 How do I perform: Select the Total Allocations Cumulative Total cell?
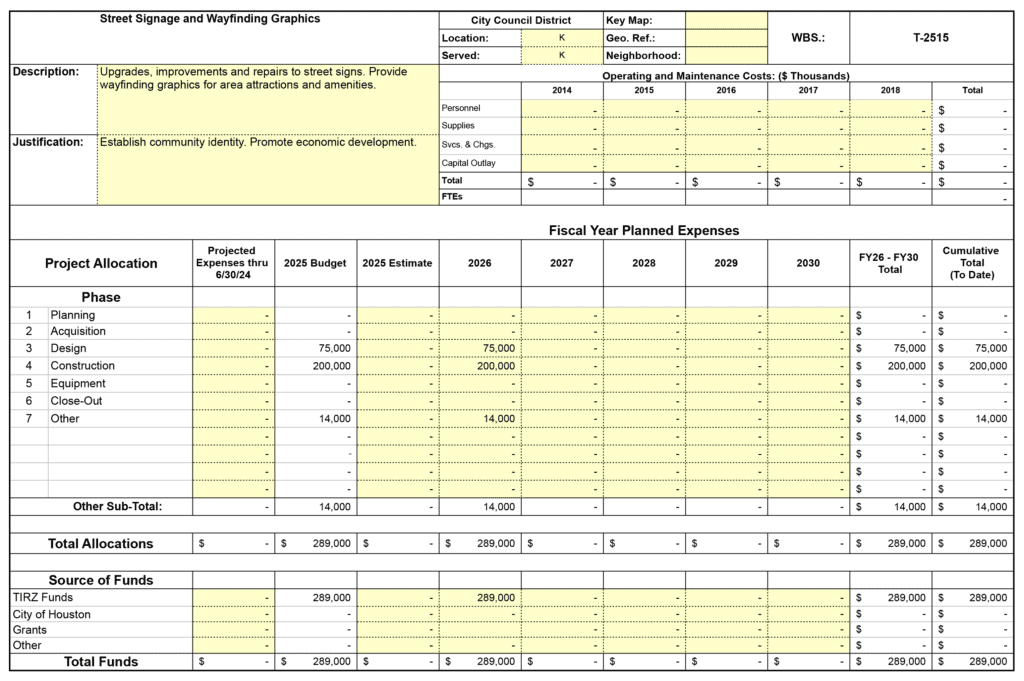pos(972,544)
